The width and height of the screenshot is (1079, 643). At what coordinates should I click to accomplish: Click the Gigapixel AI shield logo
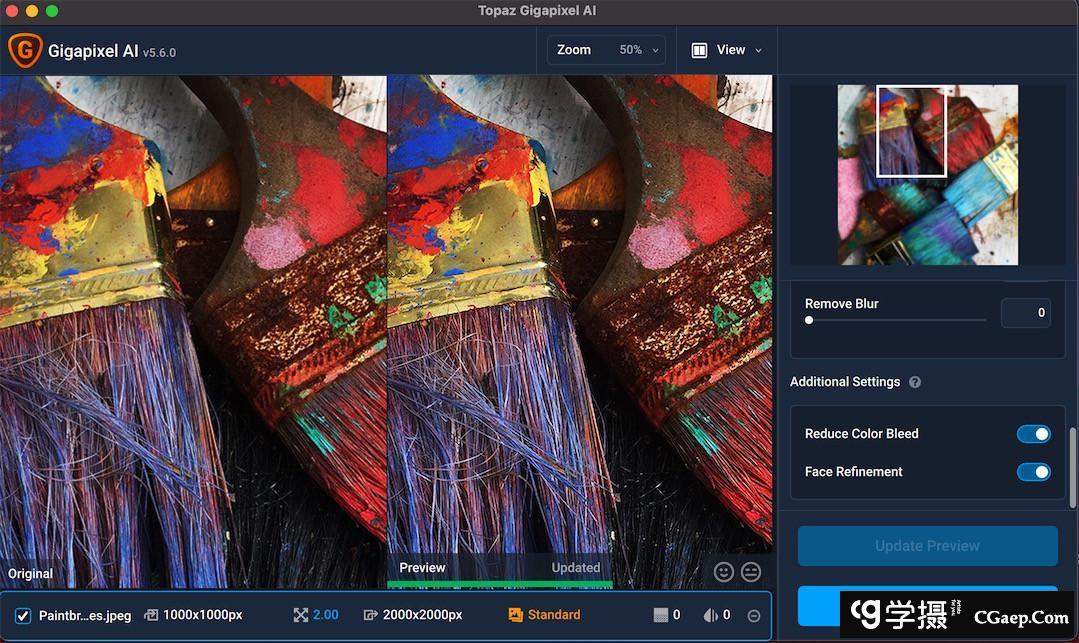[25, 50]
